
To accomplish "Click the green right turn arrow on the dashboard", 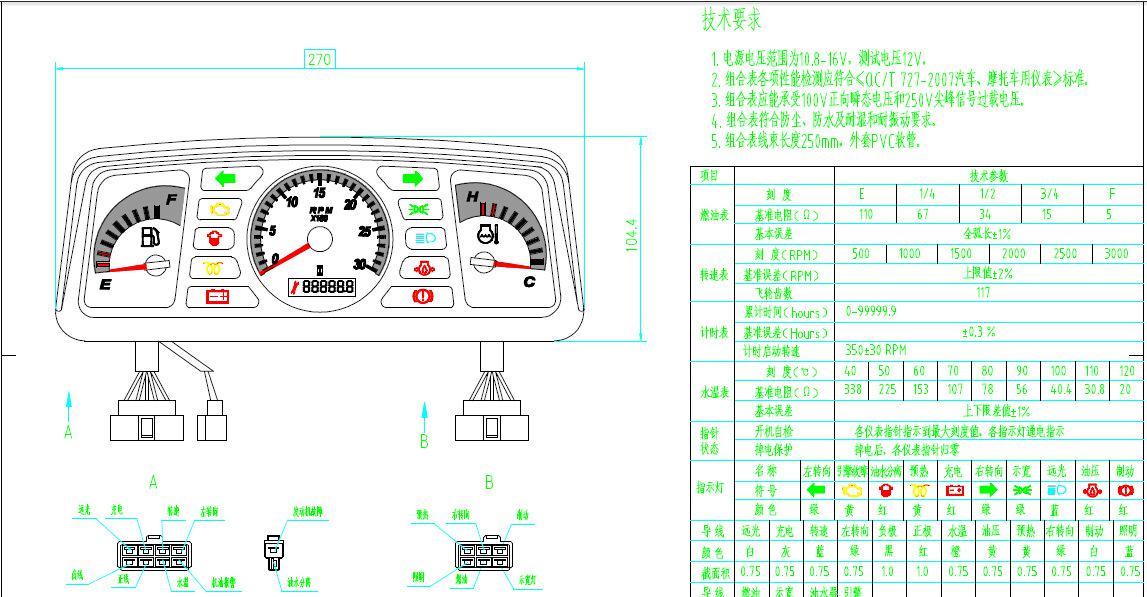I will point(412,179).
